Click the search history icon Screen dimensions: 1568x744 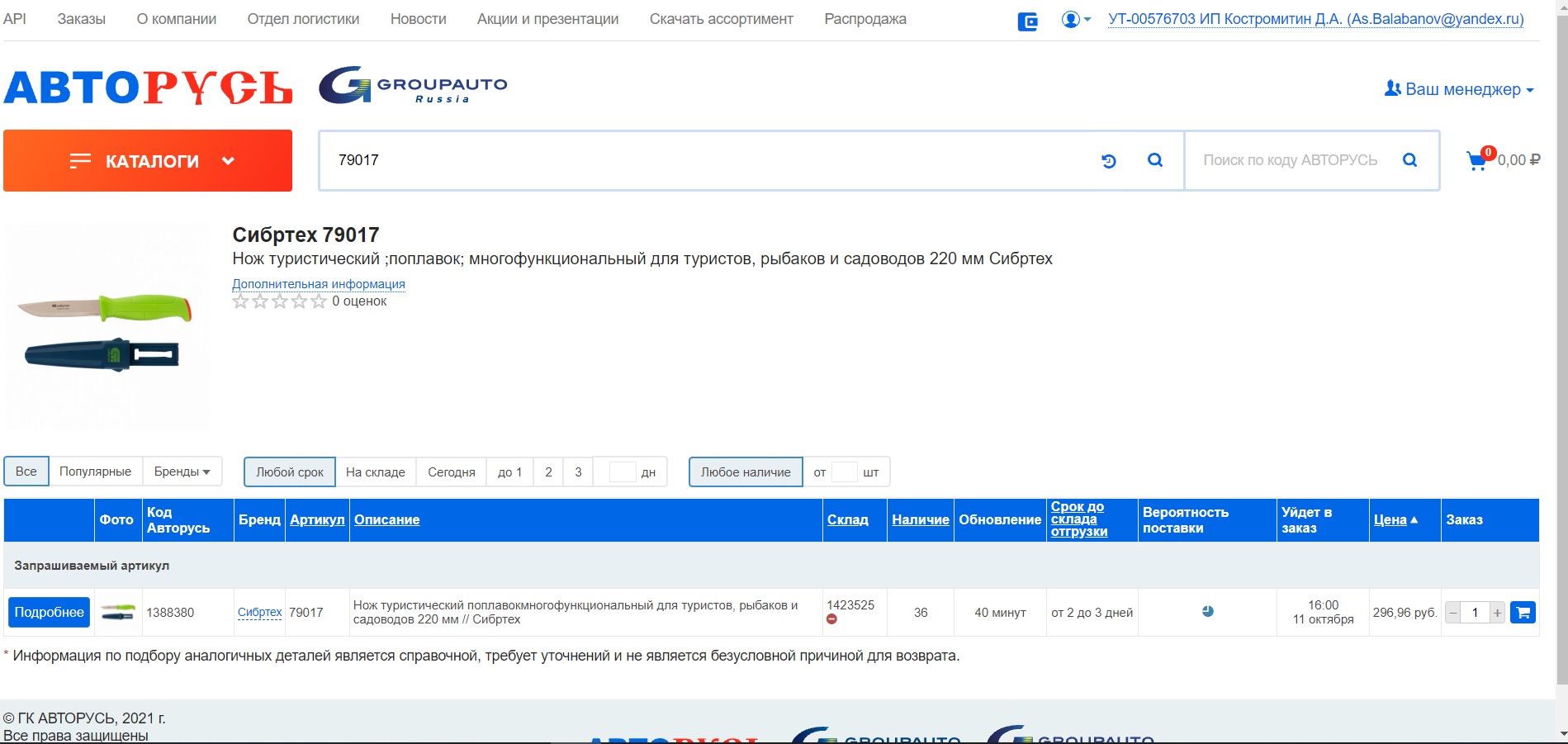(1109, 161)
